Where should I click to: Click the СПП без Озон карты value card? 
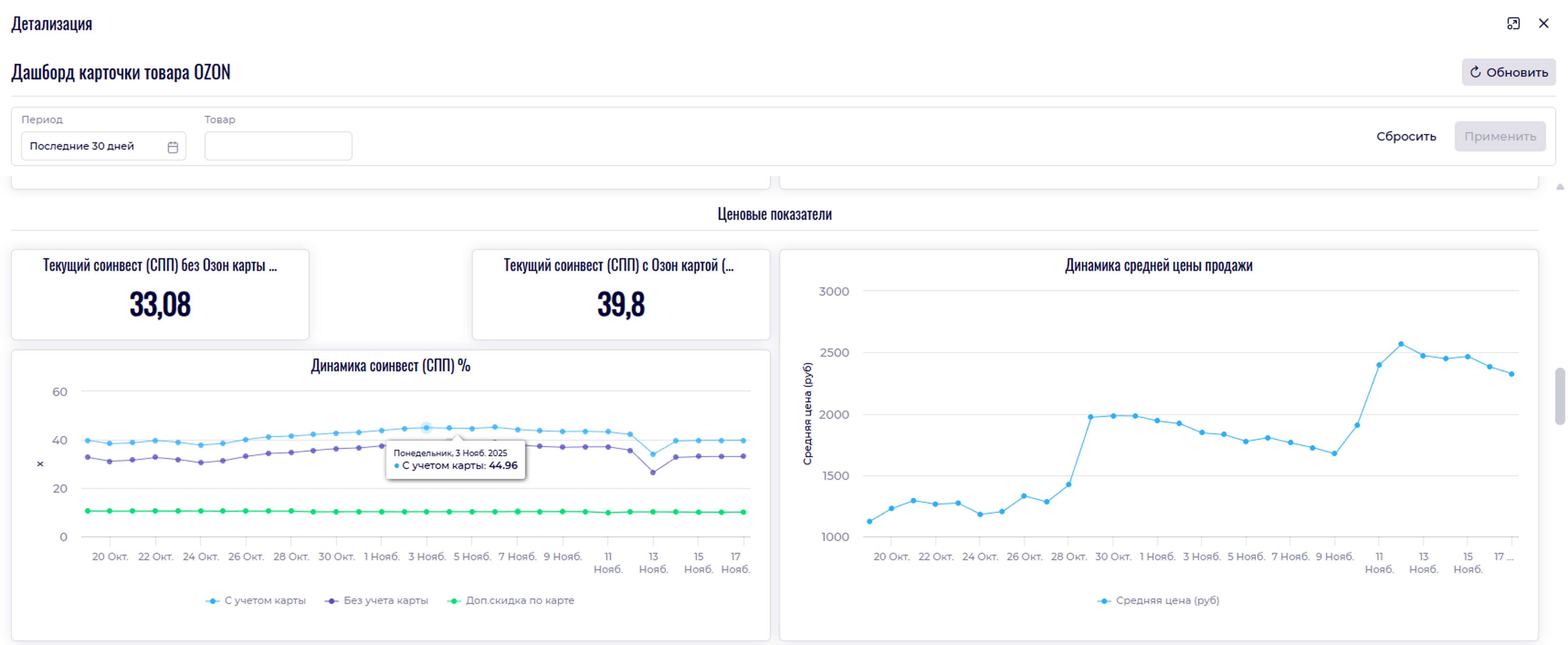[x=160, y=295]
